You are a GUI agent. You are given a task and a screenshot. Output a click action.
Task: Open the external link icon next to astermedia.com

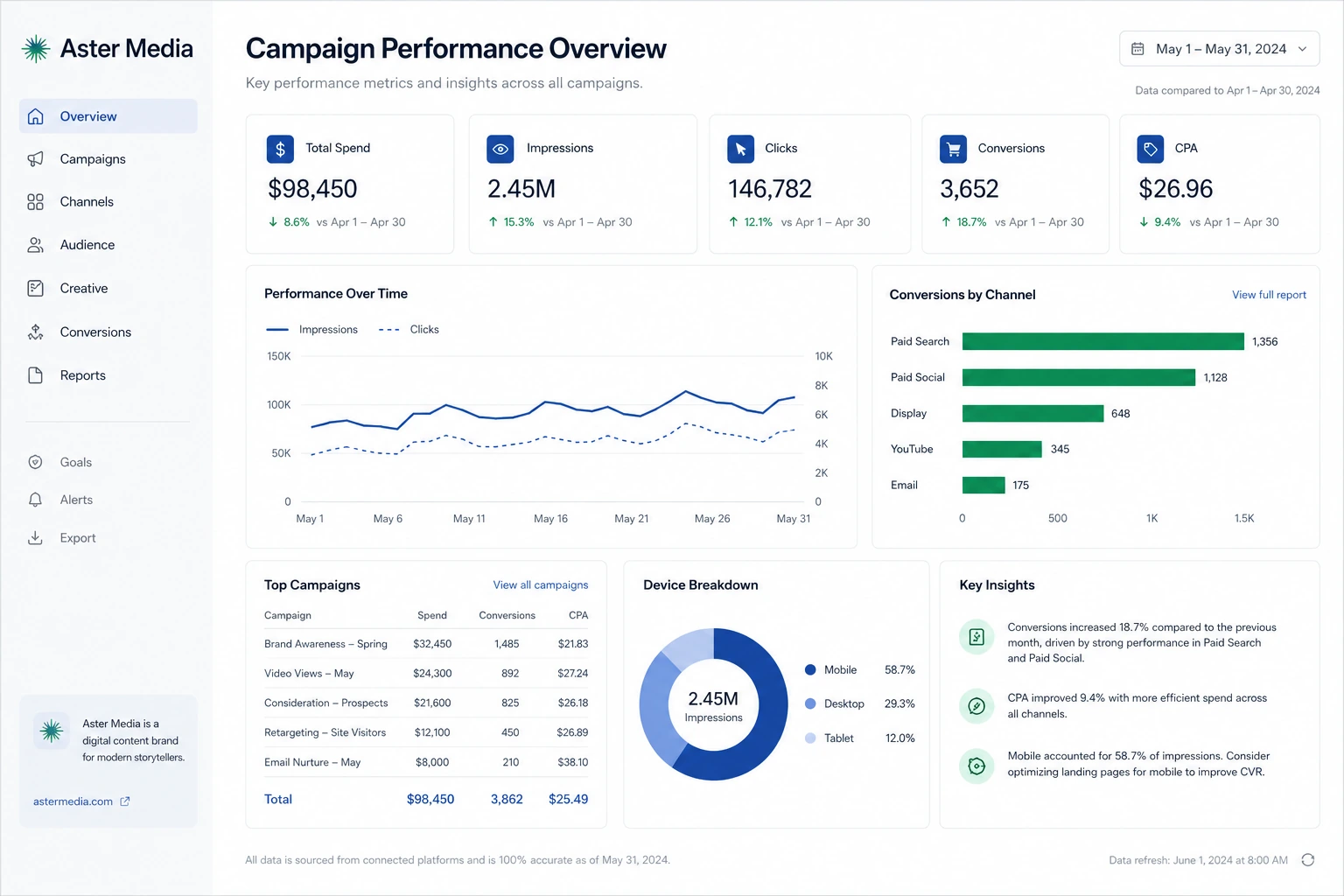(x=125, y=801)
